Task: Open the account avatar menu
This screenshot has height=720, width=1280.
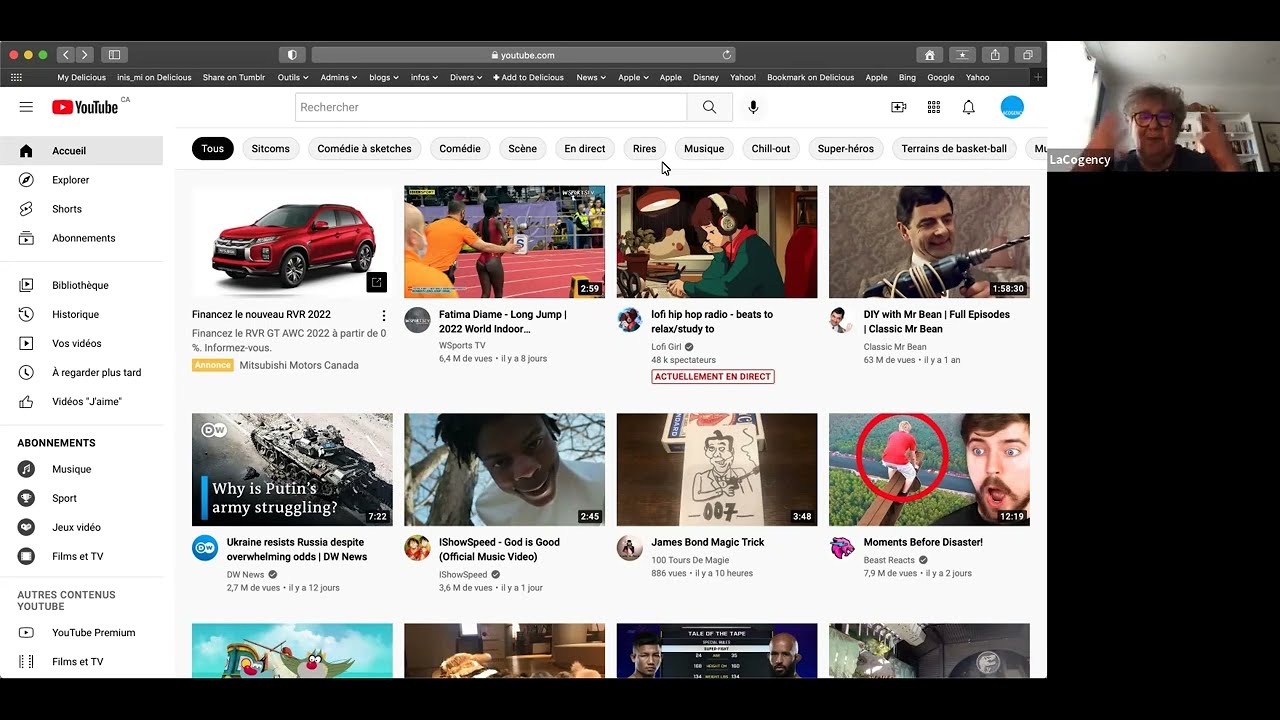Action: pos(1012,107)
